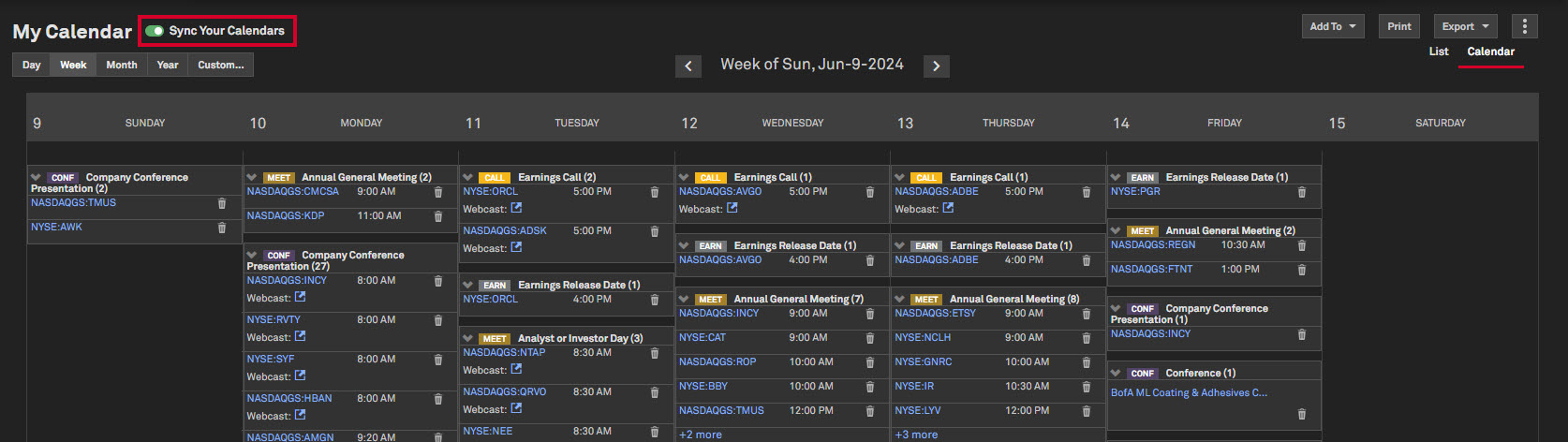Delete the BofA ML Coating conference entry
This screenshot has height=442, width=1568.
[1302, 413]
